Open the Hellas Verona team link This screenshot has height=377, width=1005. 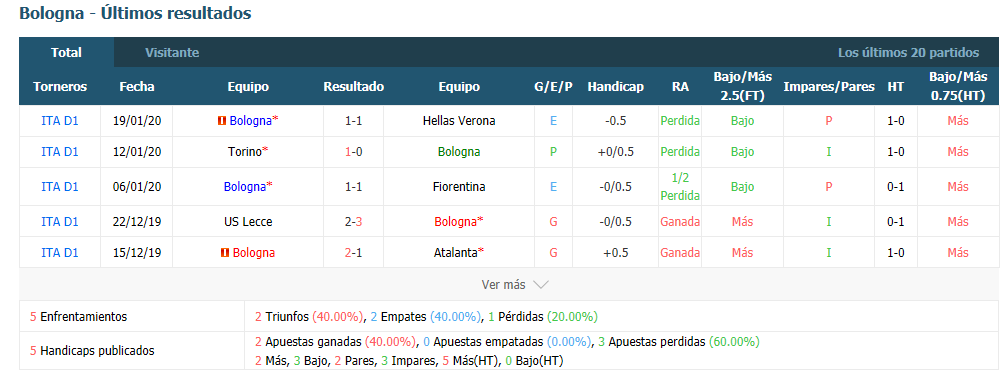click(x=459, y=121)
